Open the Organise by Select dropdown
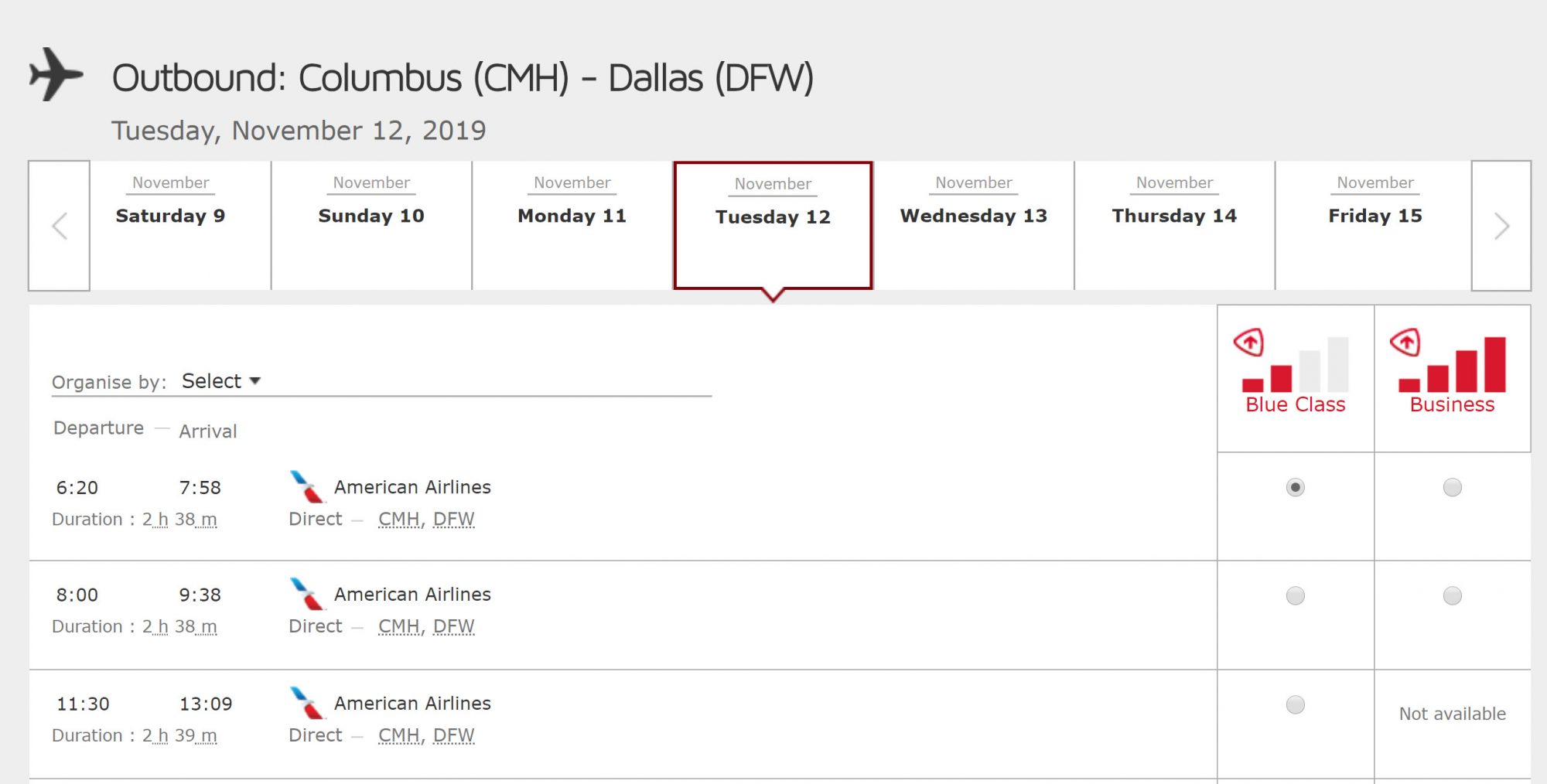This screenshot has height=784, width=1547. (x=221, y=381)
